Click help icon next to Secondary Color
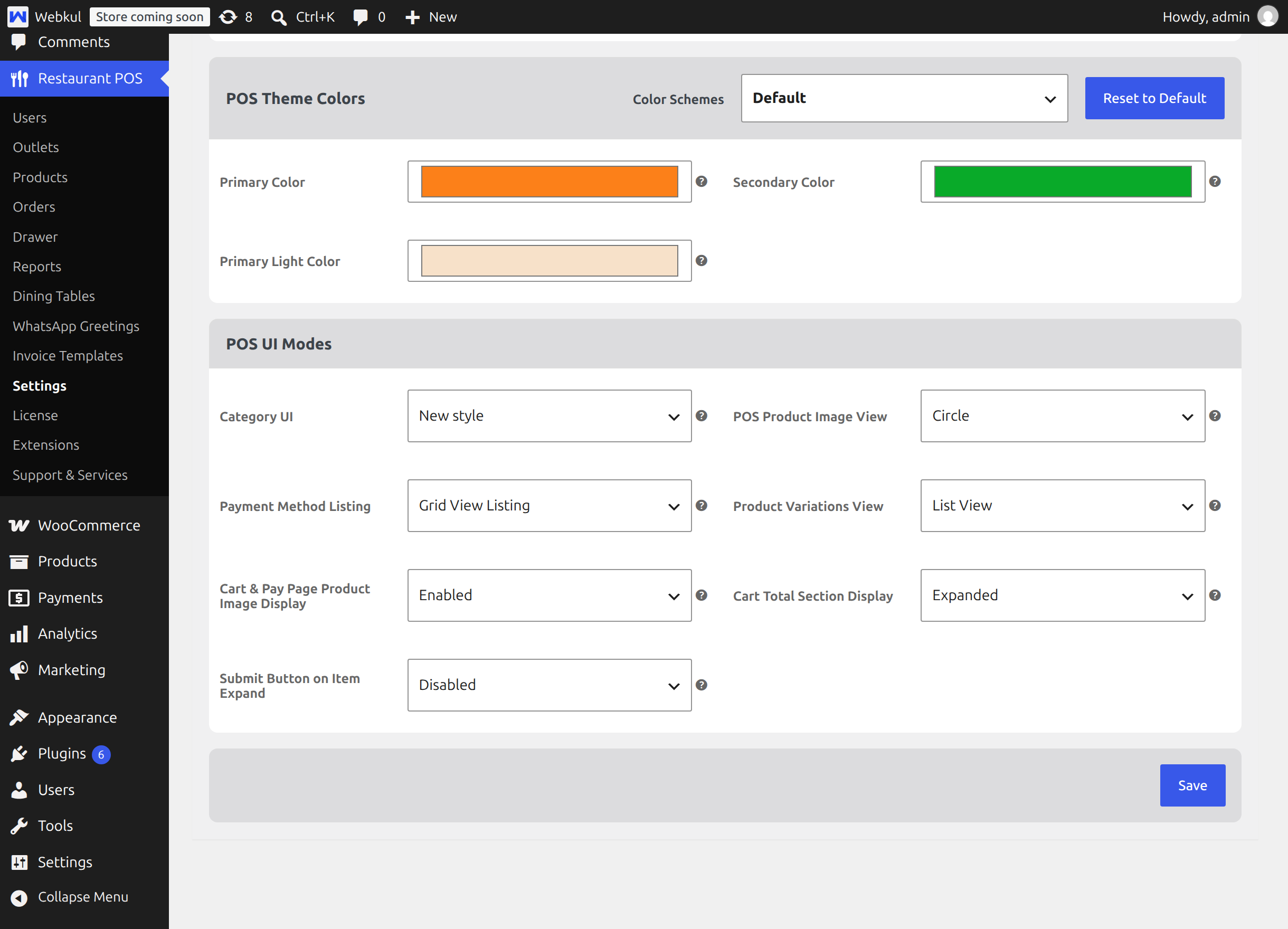Viewport: 1288px width, 929px height. (1215, 181)
